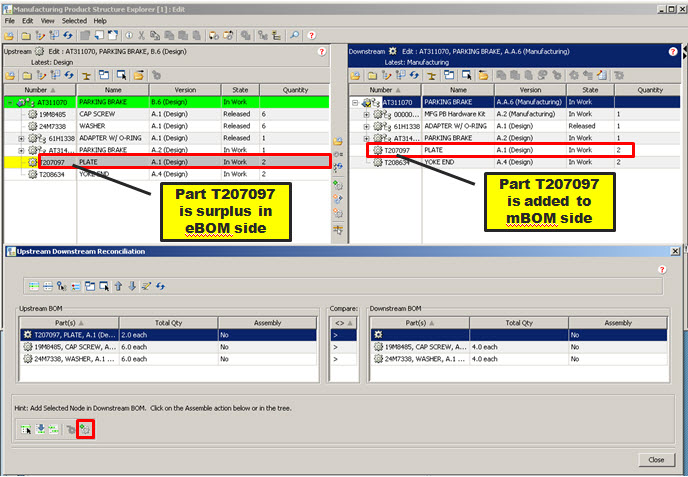688x477 pixels.
Task: Select Upstream 24M7338 WASHER row
Action: coord(166,126)
